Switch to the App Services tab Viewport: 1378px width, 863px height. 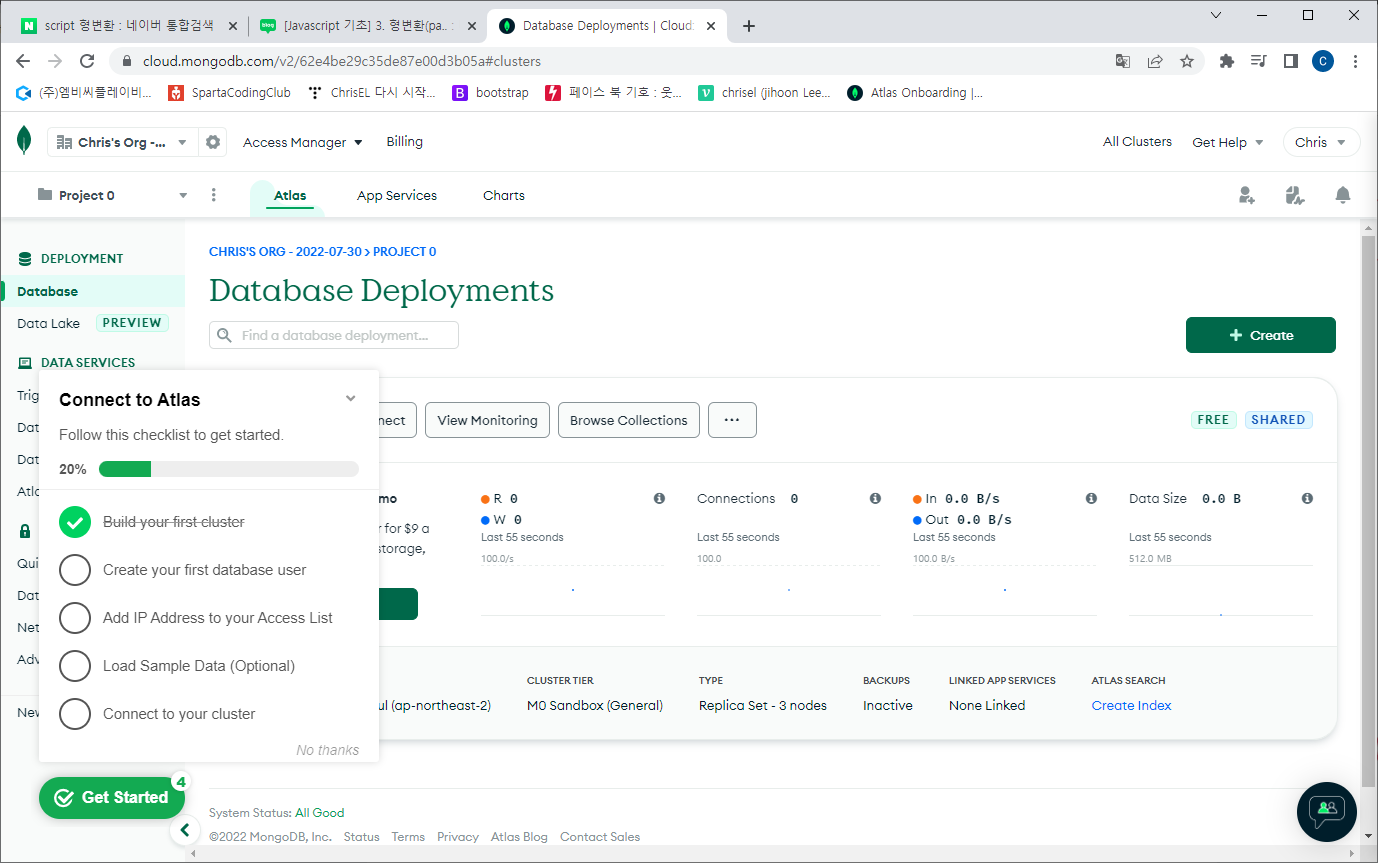397,196
